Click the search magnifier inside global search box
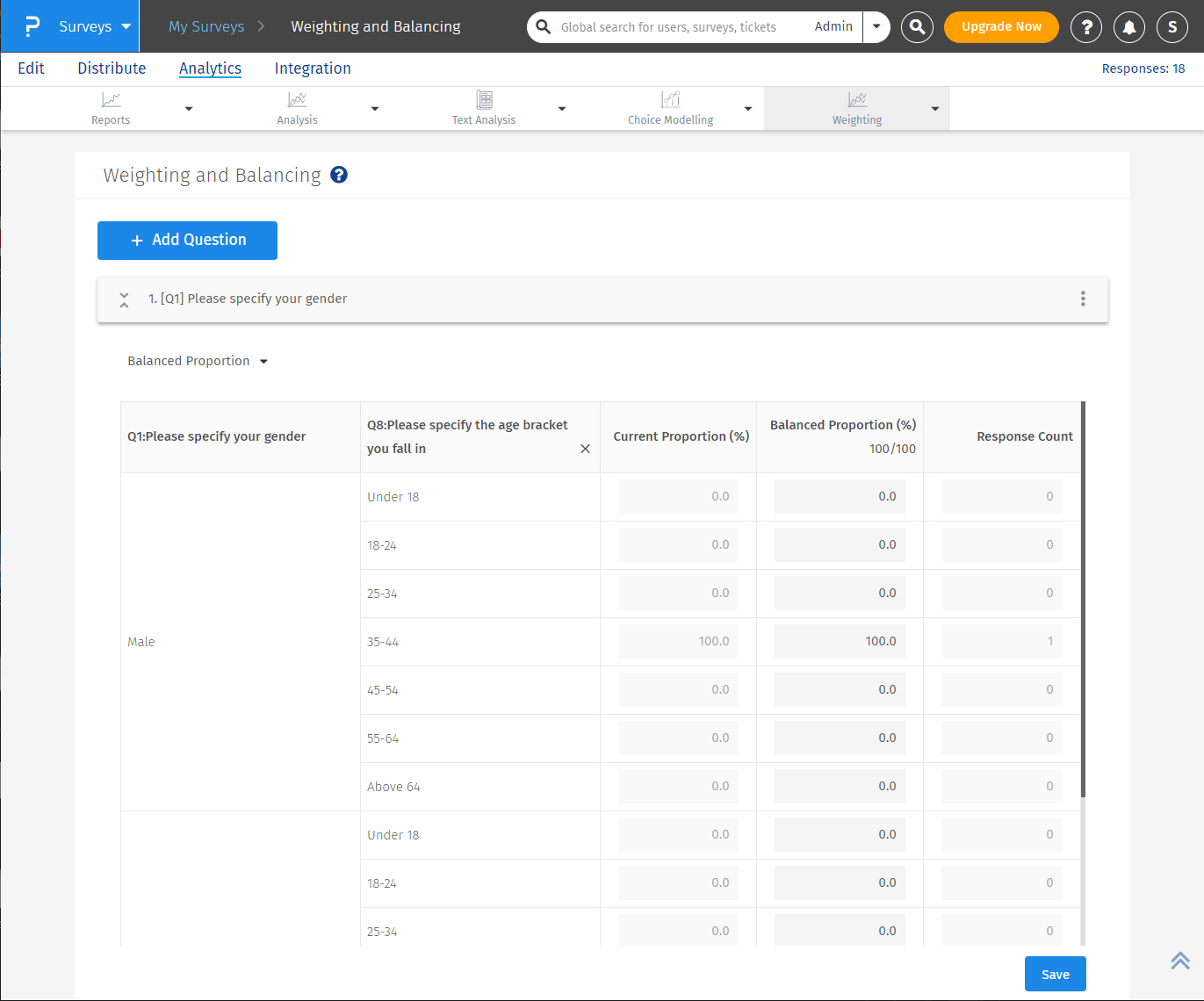1204x1001 pixels. click(x=544, y=26)
